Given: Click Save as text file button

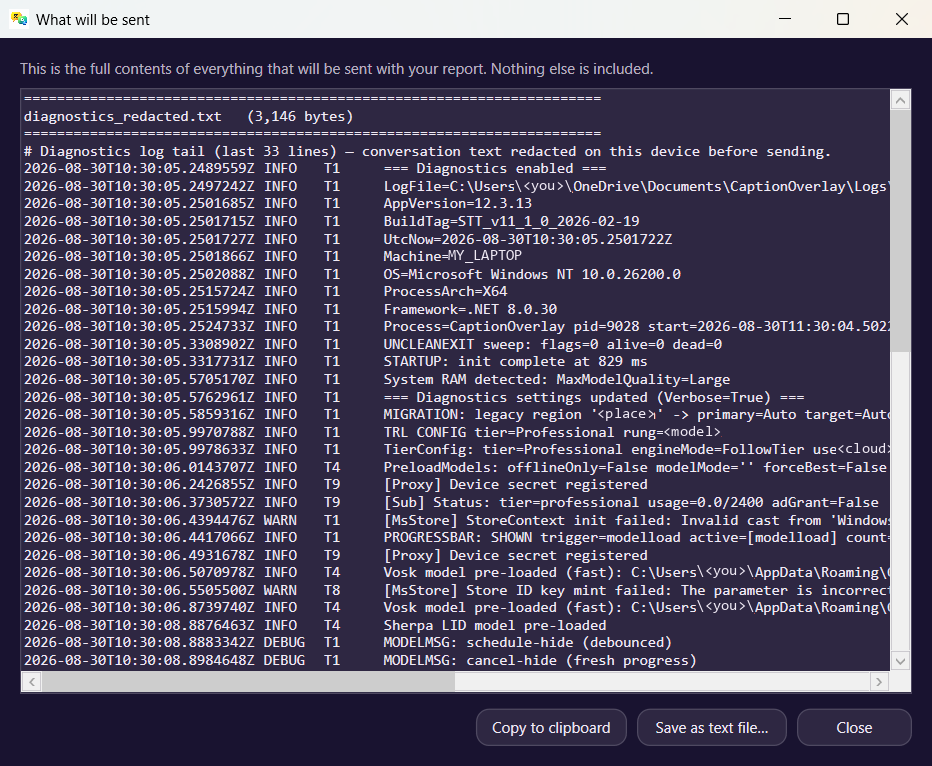Looking at the screenshot, I should (711, 727).
